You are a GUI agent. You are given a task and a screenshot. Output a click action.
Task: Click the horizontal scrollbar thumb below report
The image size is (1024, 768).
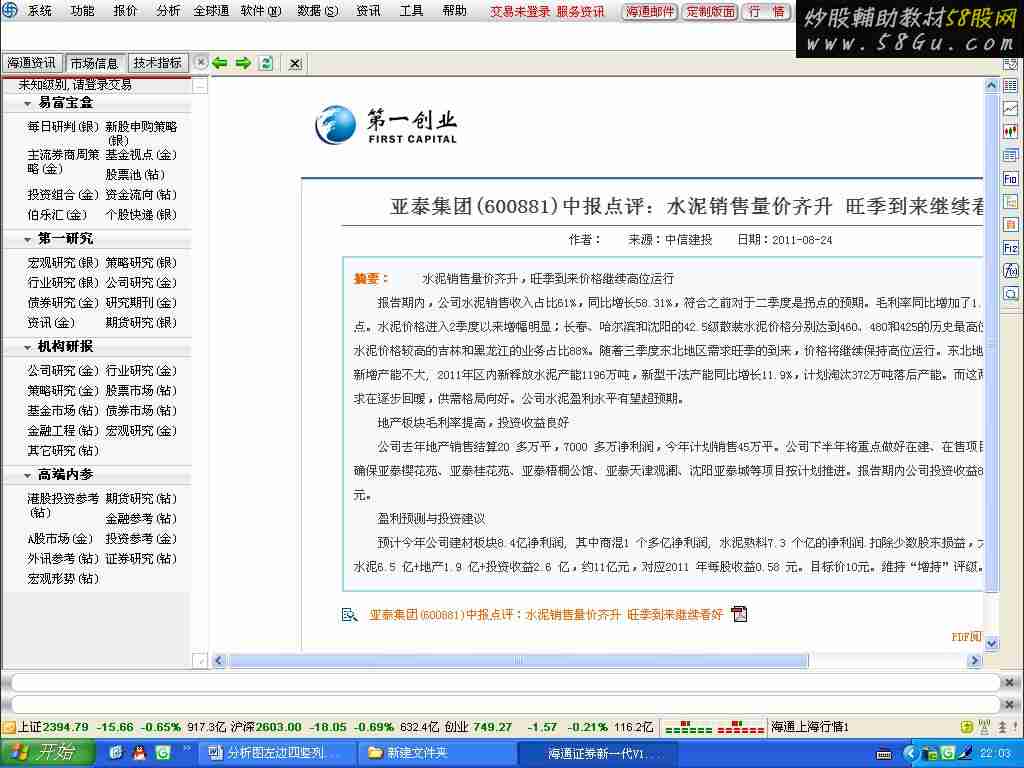519,660
